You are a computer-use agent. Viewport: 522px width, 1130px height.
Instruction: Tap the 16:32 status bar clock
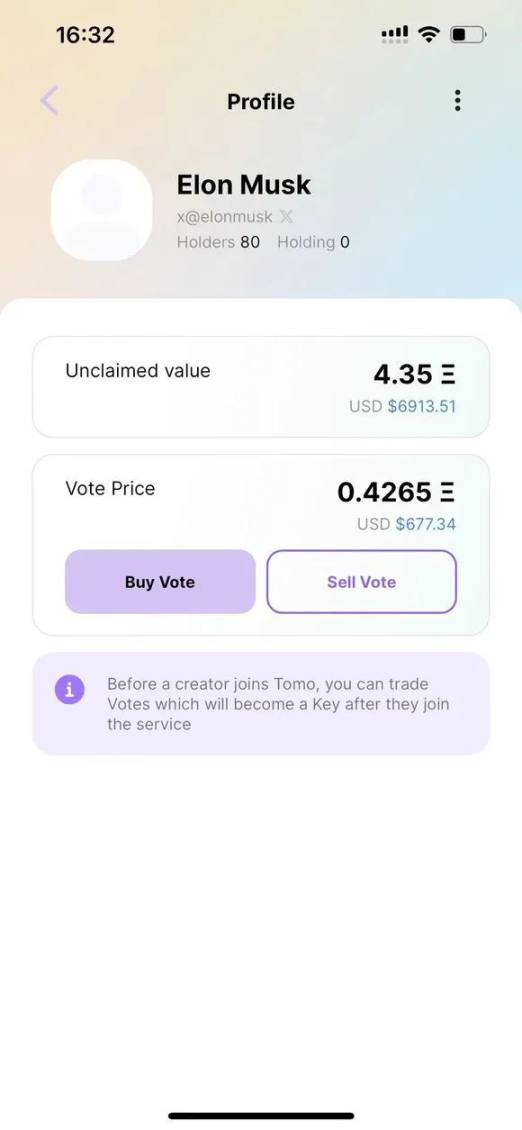pos(85,35)
